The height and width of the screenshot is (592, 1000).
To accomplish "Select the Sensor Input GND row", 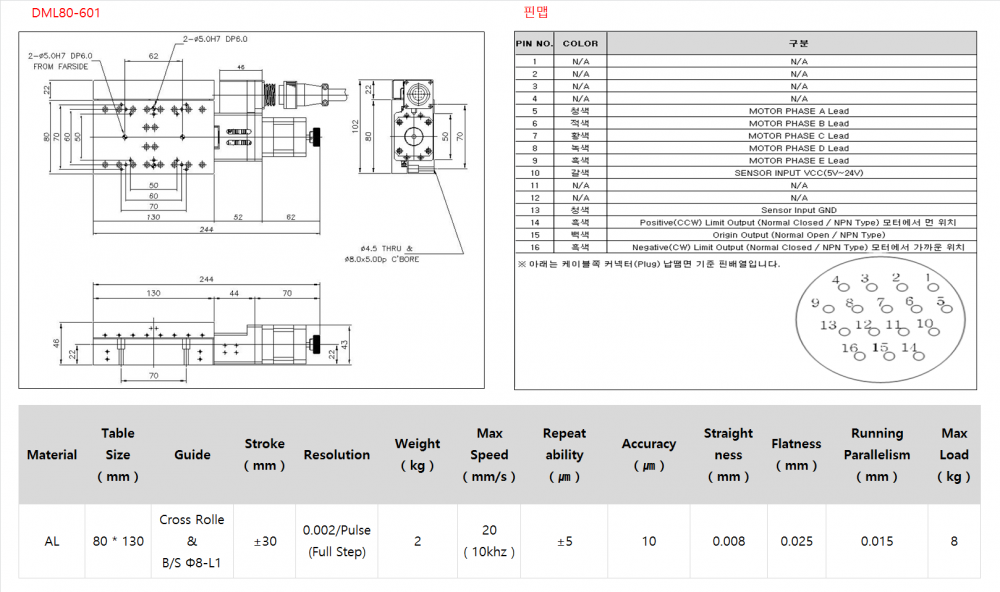I will pos(798,210).
